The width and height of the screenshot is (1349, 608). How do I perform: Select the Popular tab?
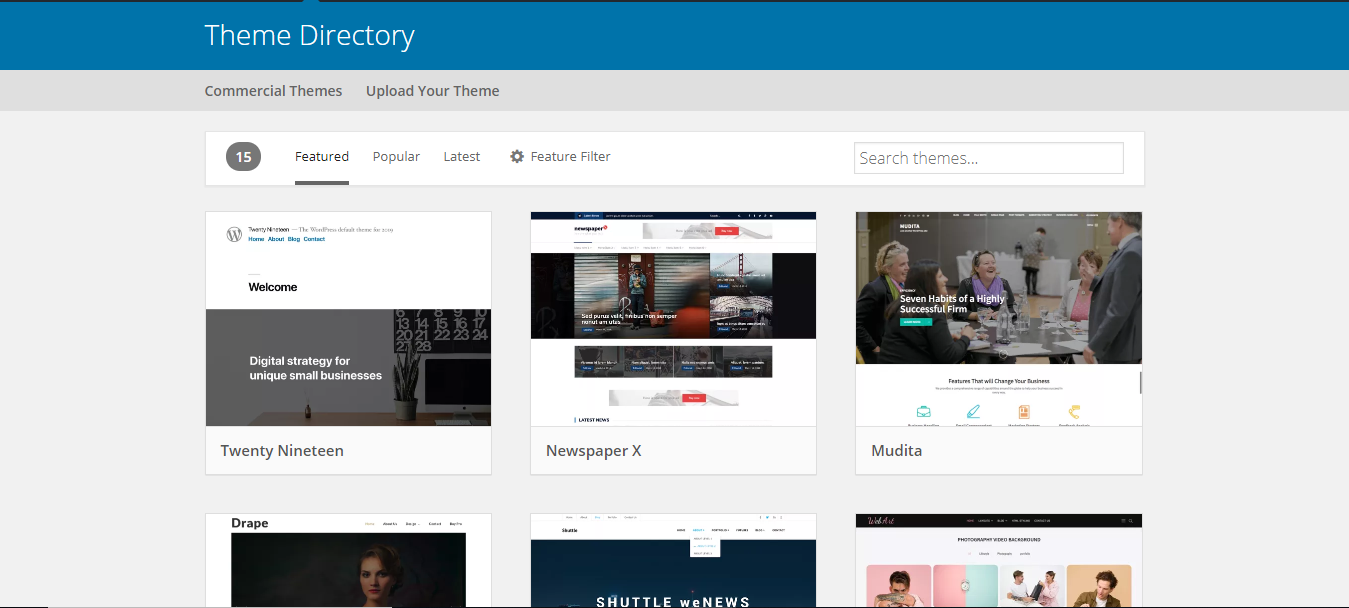tap(396, 157)
